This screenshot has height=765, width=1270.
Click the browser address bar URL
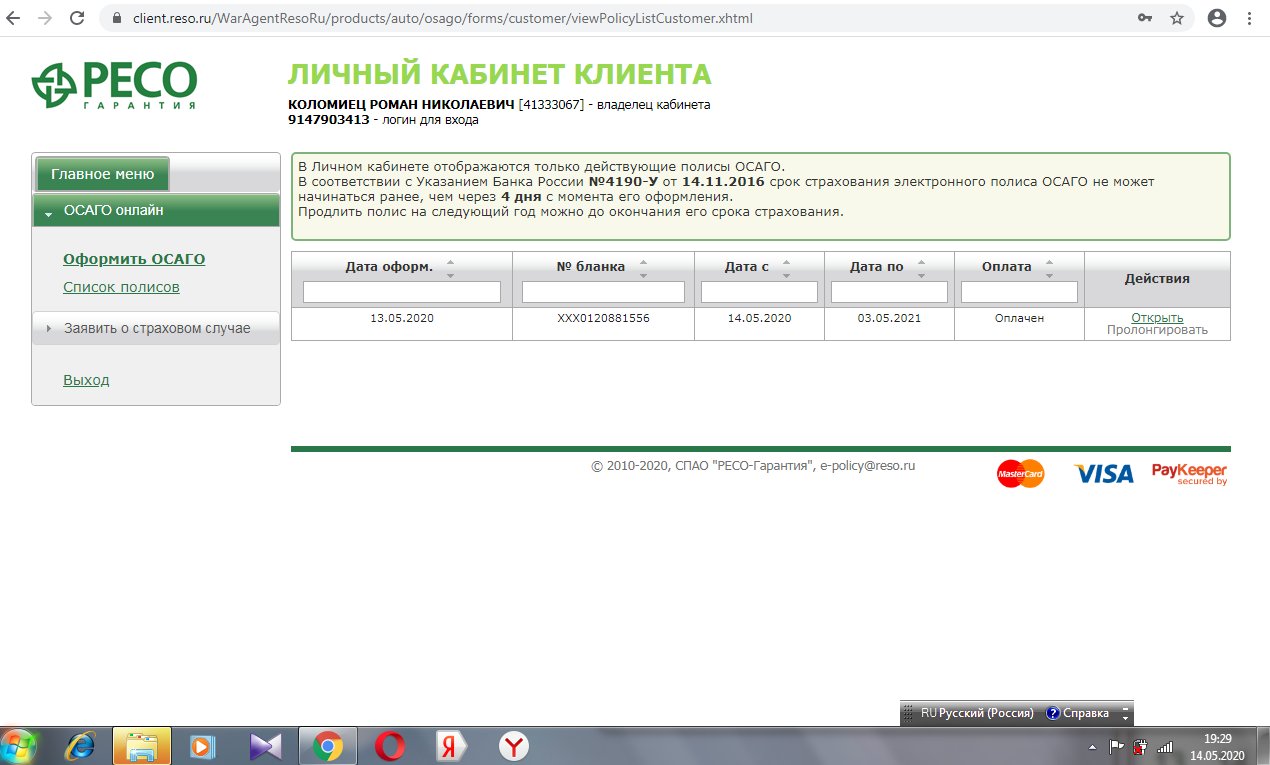coord(442,18)
